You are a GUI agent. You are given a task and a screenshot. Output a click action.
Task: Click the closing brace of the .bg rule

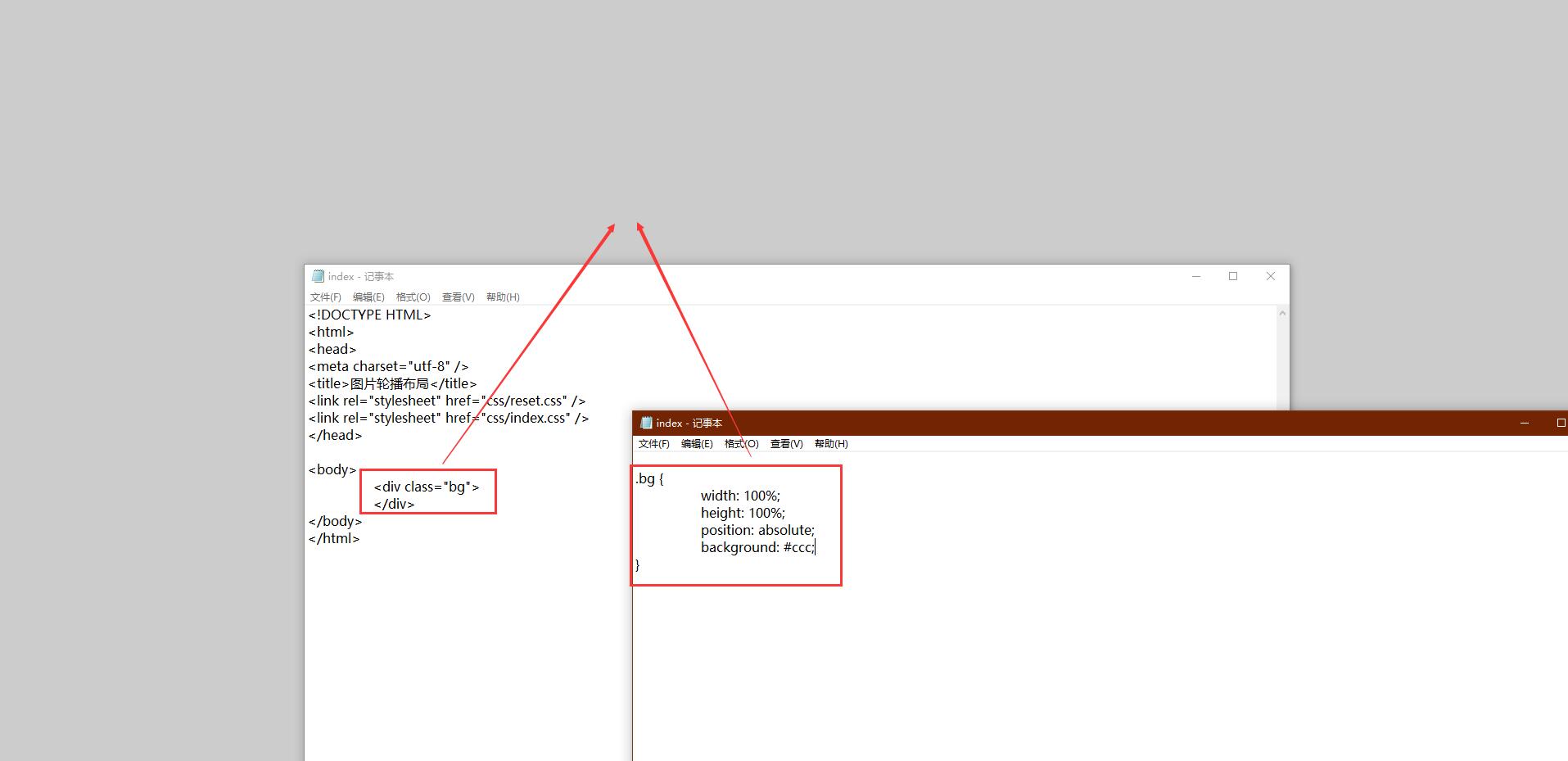click(x=637, y=564)
